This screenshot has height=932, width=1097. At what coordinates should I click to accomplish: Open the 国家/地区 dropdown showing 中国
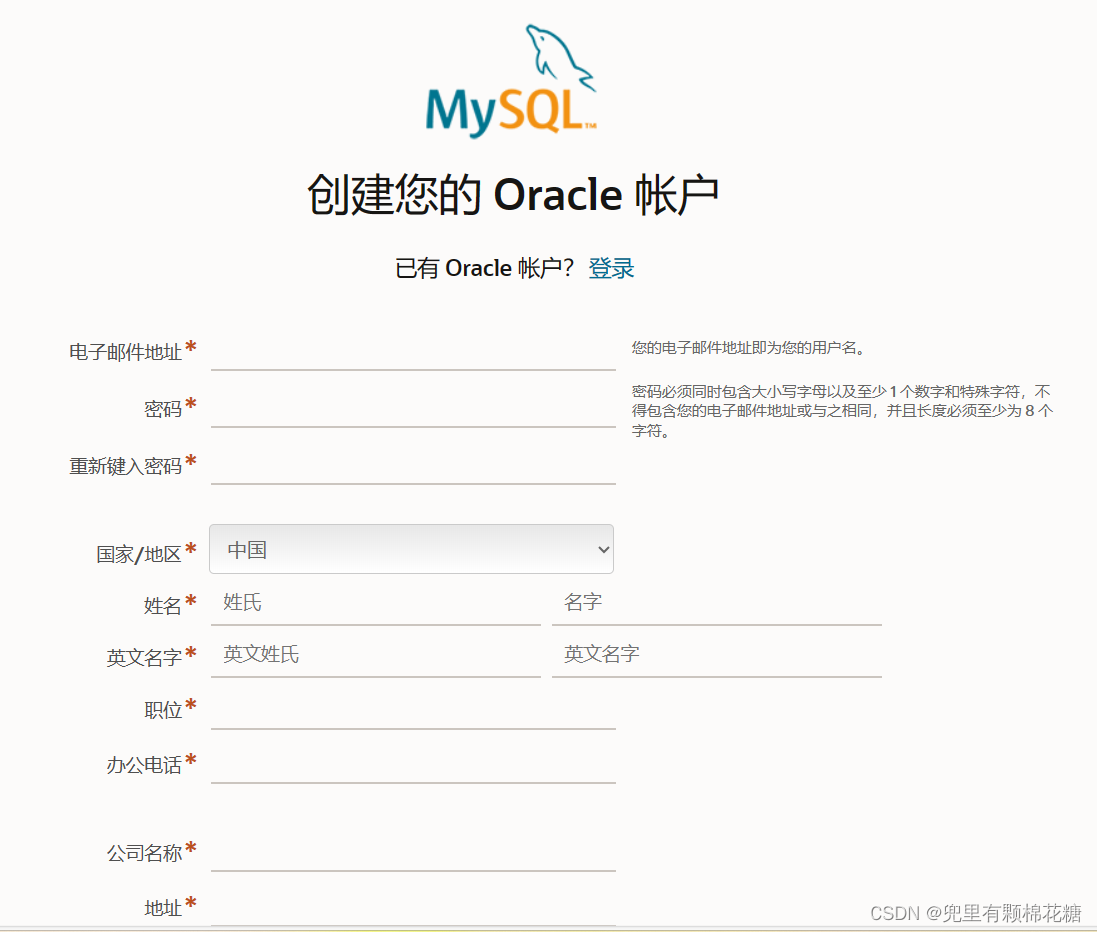411,549
